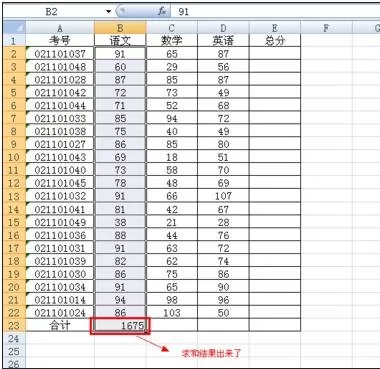This screenshot has width=380, height=369.
Task: Select the math score 40
Action: point(172,131)
